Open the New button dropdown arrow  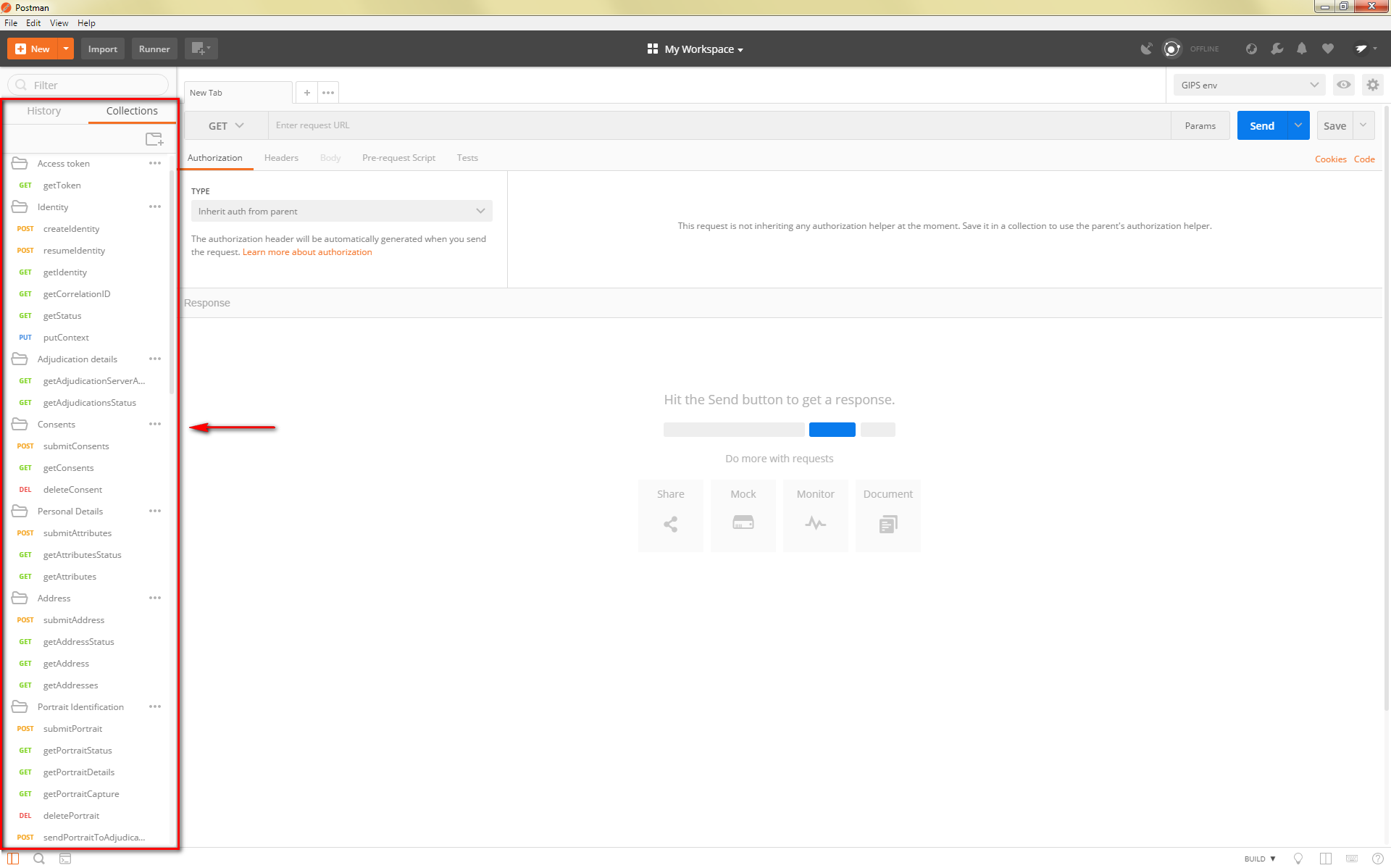click(x=66, y=49)
